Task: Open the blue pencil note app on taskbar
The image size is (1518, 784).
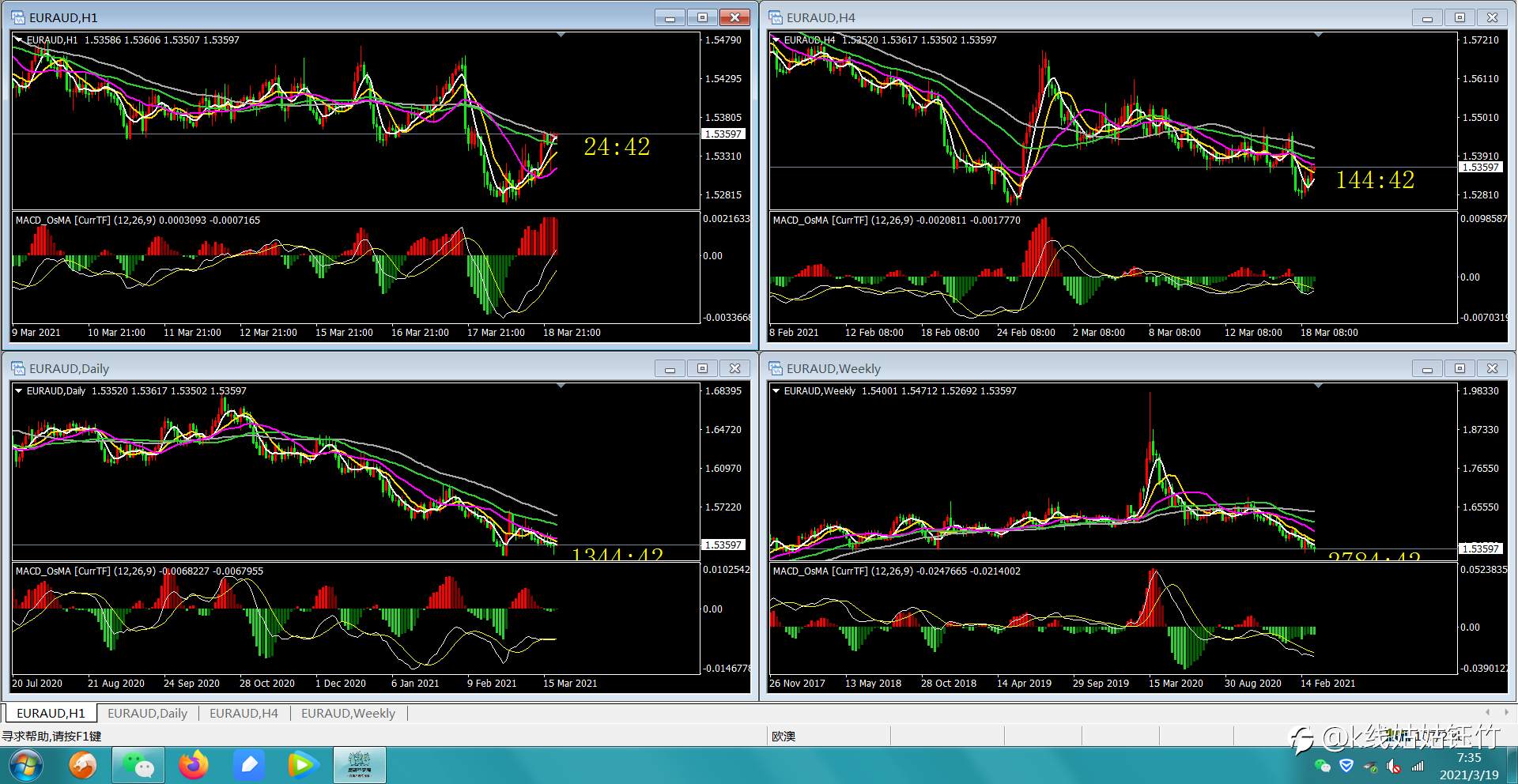Action: tap(249, 765)
